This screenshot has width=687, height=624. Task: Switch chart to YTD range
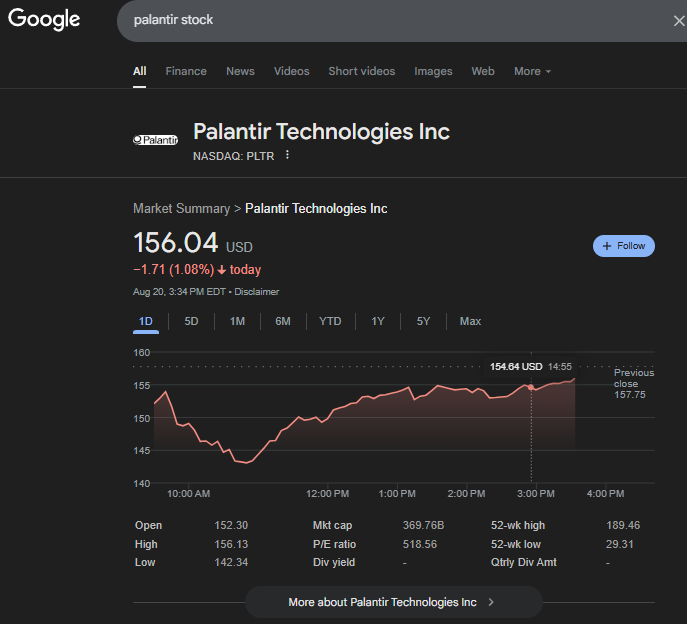coord(330,321)
